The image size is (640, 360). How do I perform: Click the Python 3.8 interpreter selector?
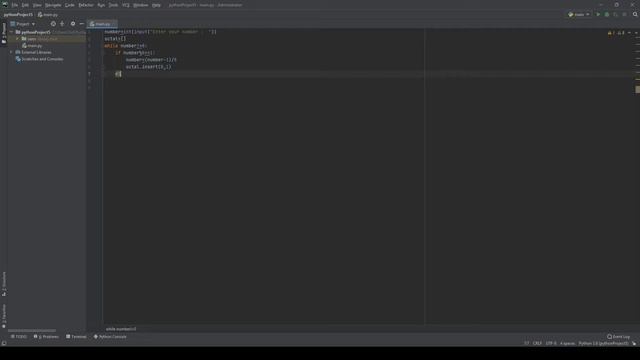603,343
